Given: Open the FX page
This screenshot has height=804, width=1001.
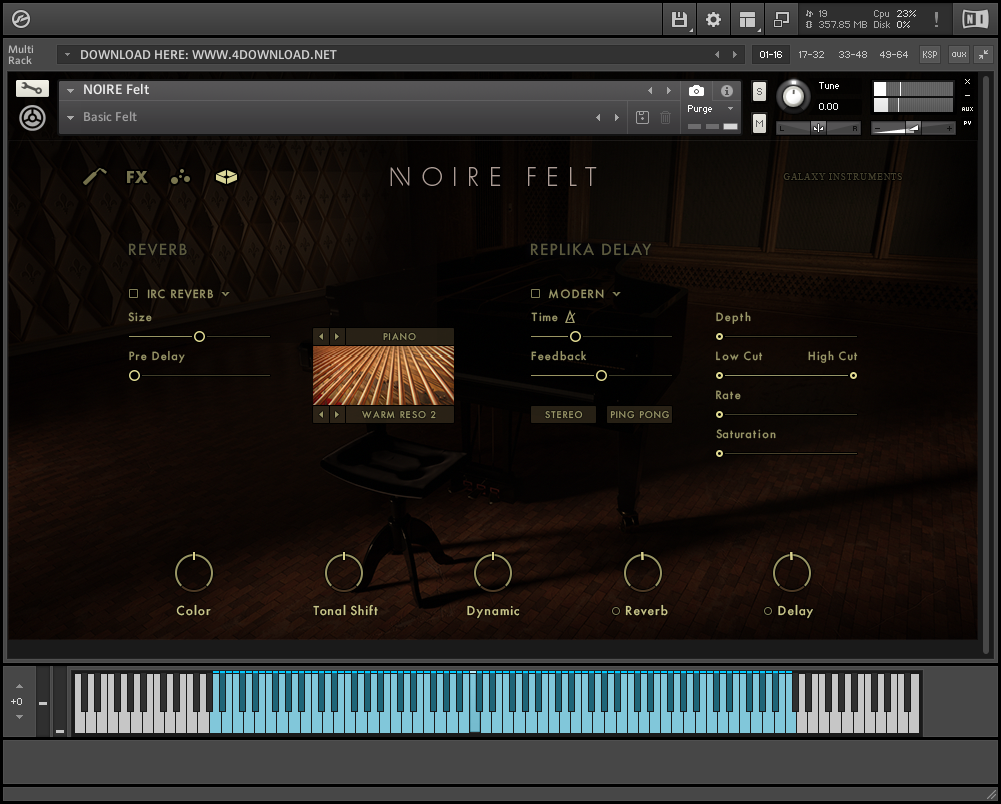Looking at the screenshot, I should click(137, 177).
